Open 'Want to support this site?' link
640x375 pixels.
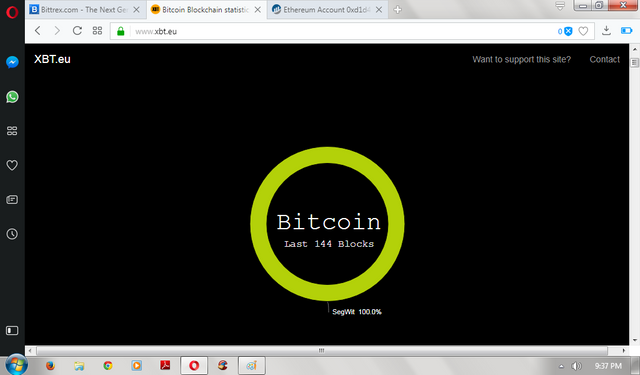[x=521, y=60]
